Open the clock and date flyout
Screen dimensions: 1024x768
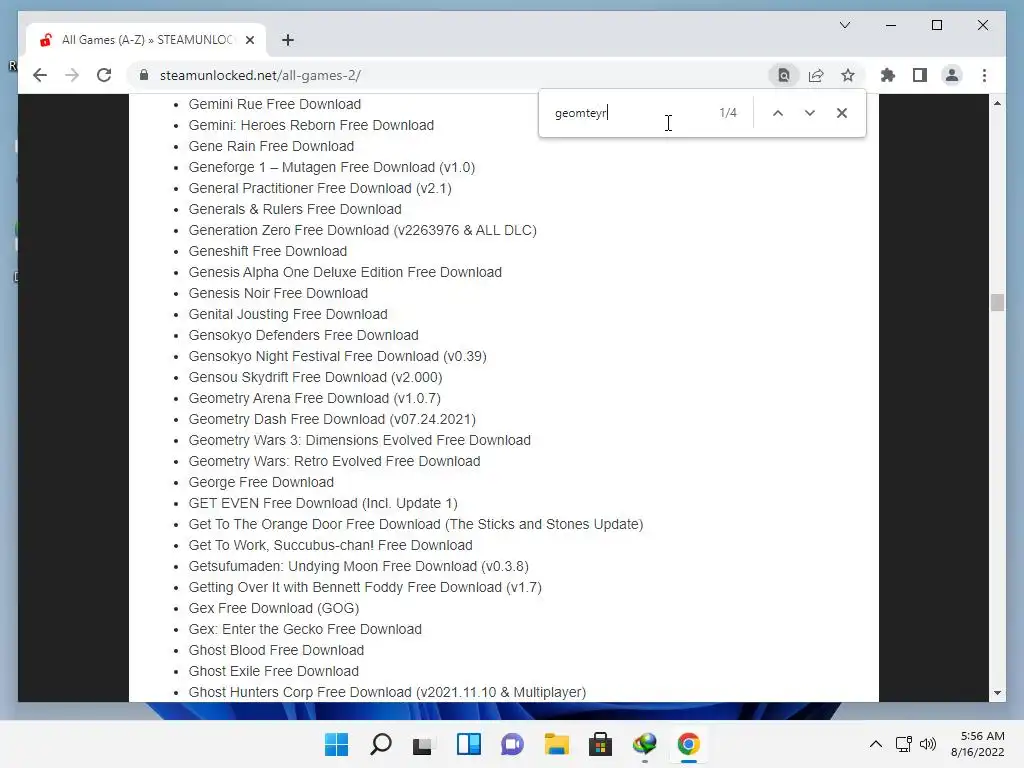(978, 744)
